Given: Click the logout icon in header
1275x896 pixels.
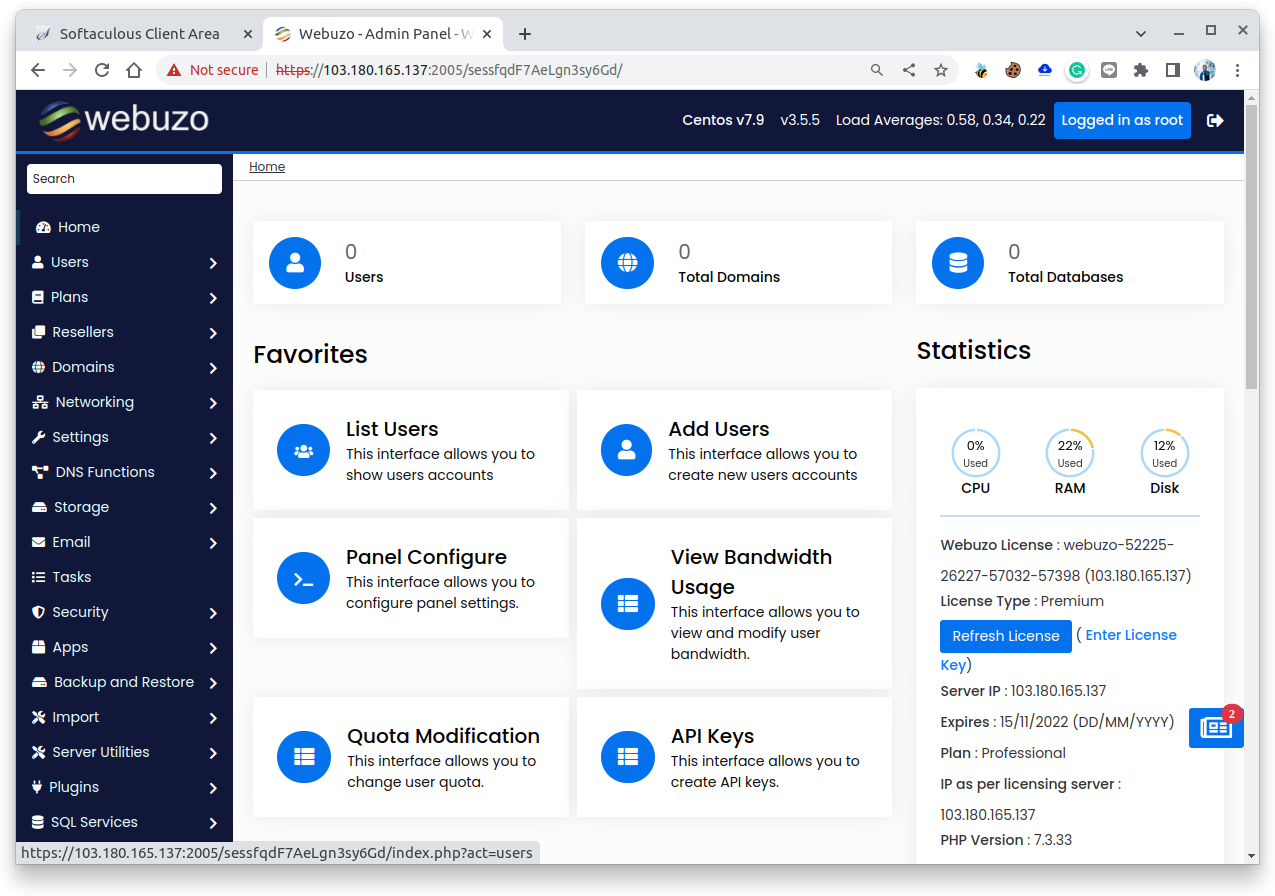Looking at the screenshot, I should click(x=1215, y=120).
